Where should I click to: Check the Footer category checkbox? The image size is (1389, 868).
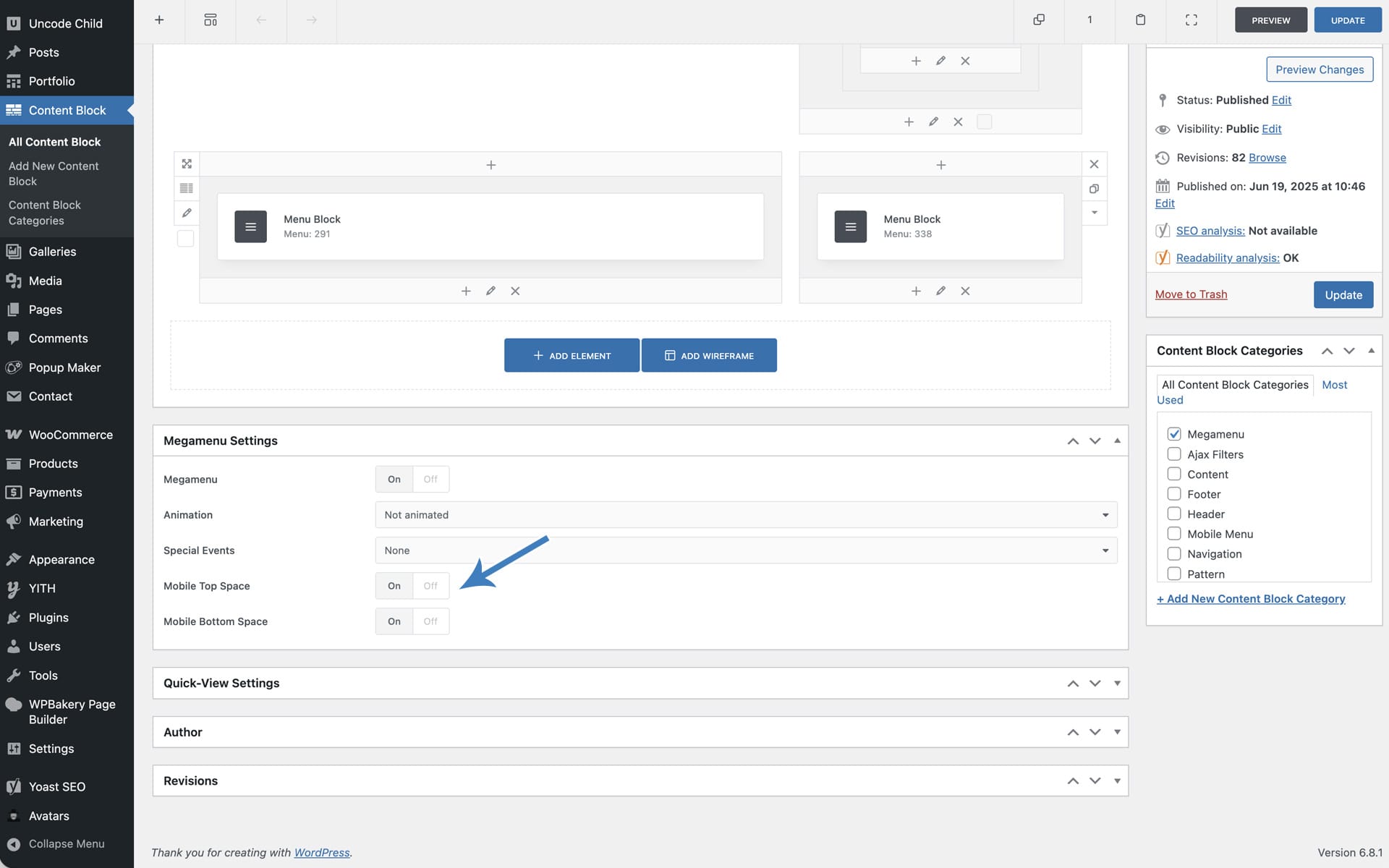pyautogui.click(x=1174, y=494)
